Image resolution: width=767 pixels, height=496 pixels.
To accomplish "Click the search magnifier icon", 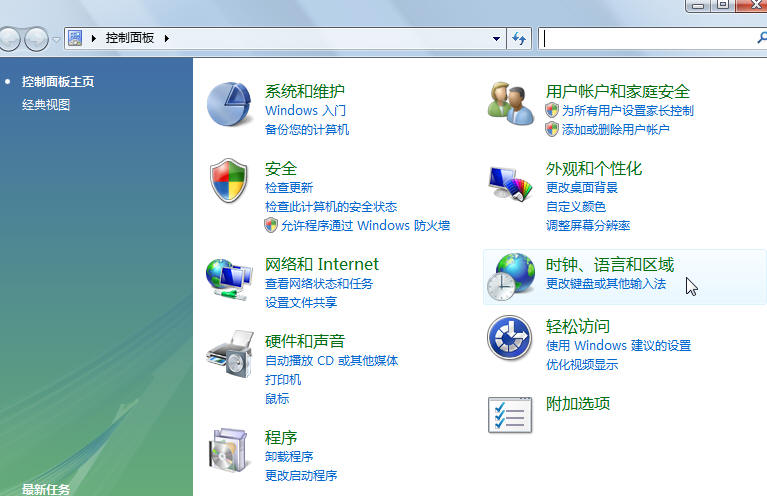I will (x=761, y=38).
